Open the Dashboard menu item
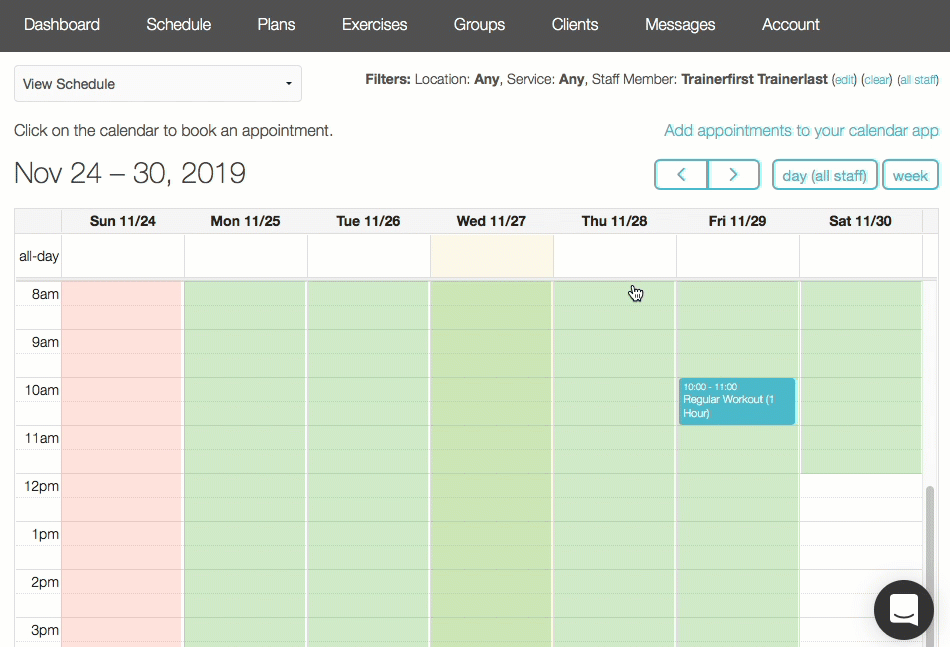Viewport: 950px width, 647px height. (x=62, y=25)
